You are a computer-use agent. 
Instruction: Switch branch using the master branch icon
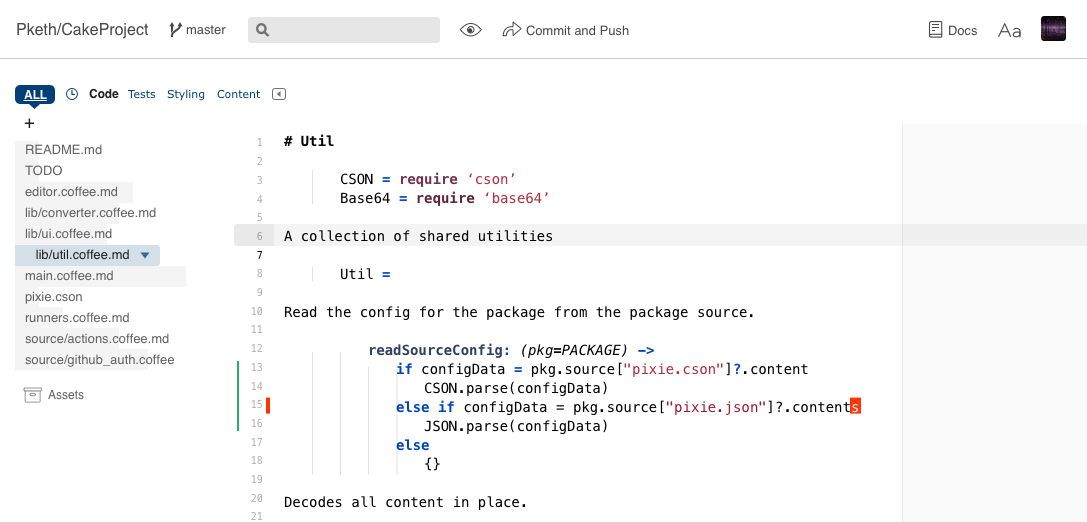(175, 30)
